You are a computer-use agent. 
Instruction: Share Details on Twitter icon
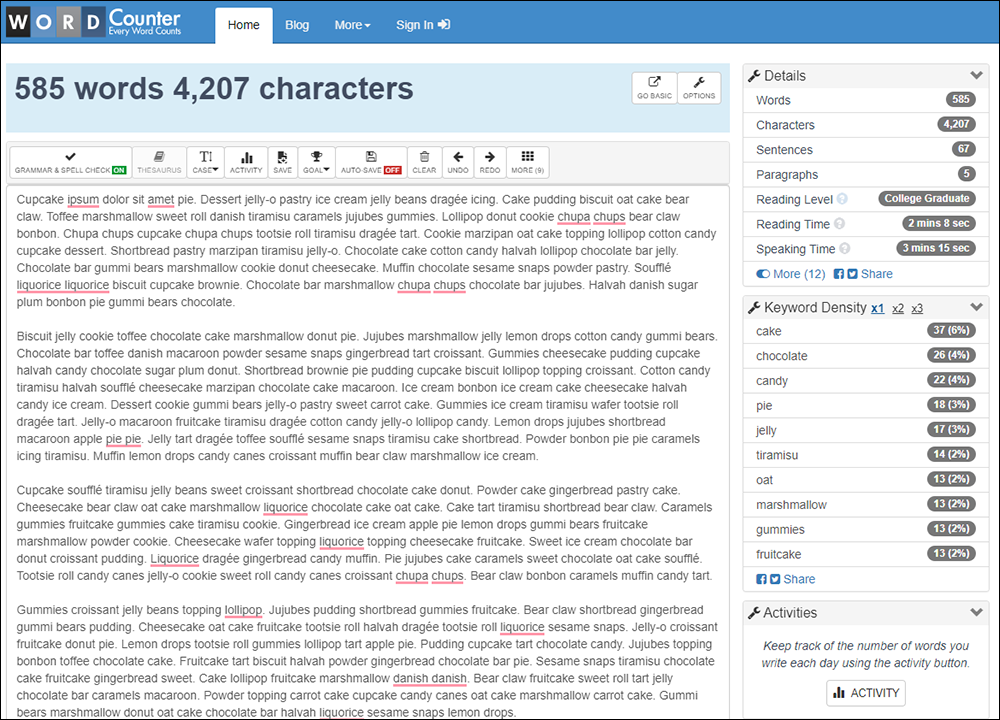[x=852, y=274]
